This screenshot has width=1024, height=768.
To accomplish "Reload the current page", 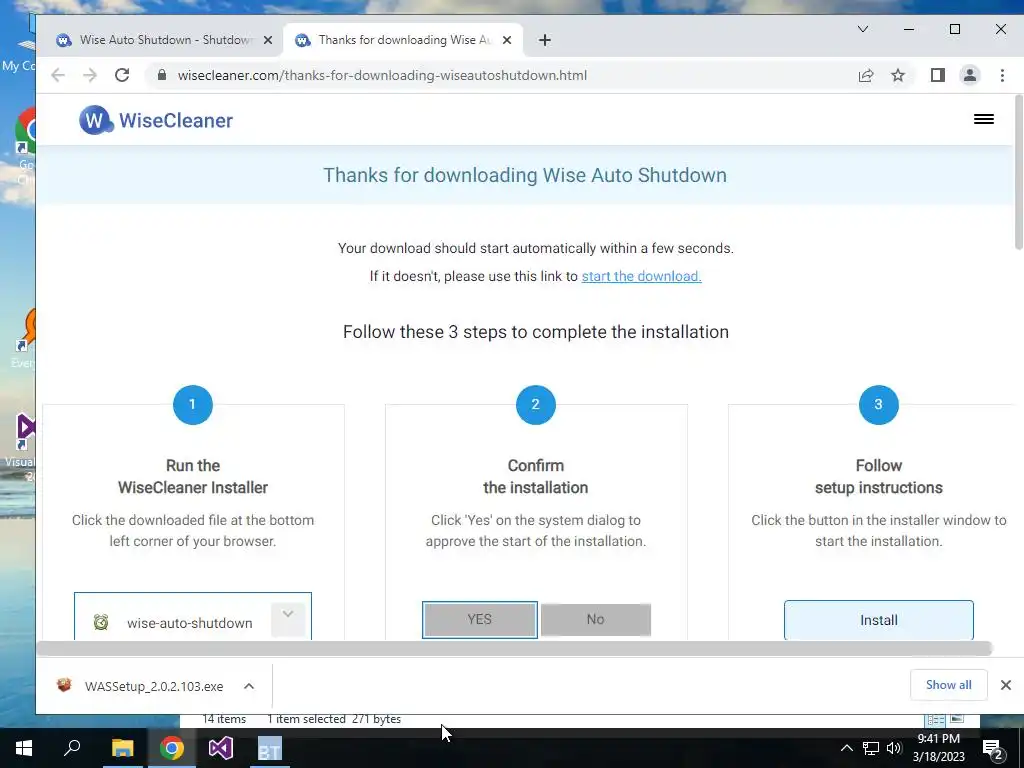I will click(x=122, y=75).
